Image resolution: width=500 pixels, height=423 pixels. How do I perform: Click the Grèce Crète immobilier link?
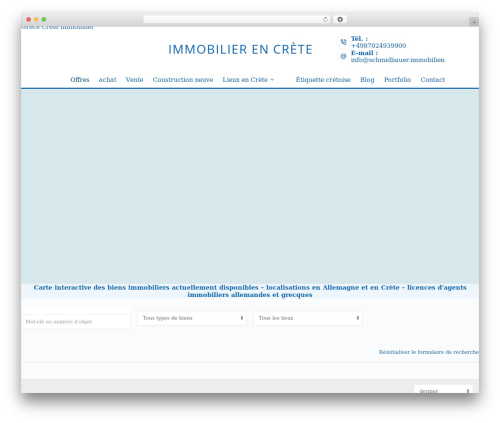point(57,28)
